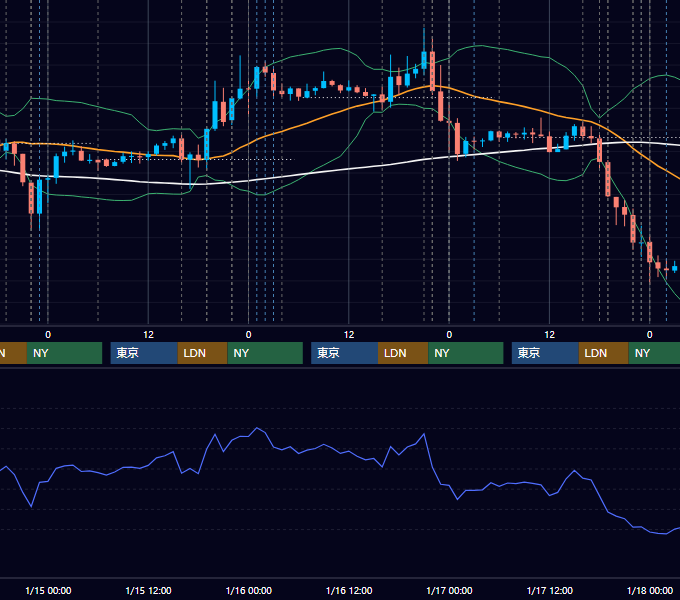The width and height of the screenshot is (680, 600).
Task: Click the 1/15 12:00 time axis label
Action: click(148, 590)
